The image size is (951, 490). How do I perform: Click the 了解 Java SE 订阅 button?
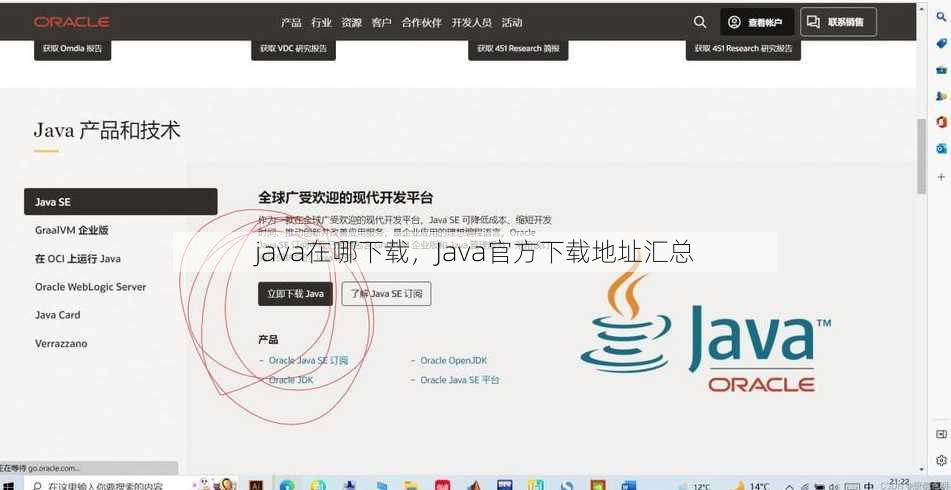tap(386, 294)
